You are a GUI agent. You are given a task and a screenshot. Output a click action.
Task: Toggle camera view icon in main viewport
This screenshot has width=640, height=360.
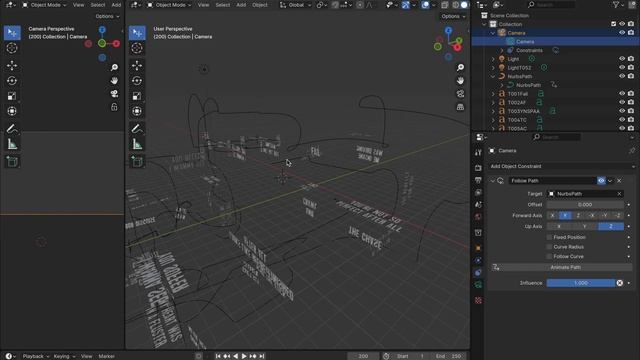460,94
